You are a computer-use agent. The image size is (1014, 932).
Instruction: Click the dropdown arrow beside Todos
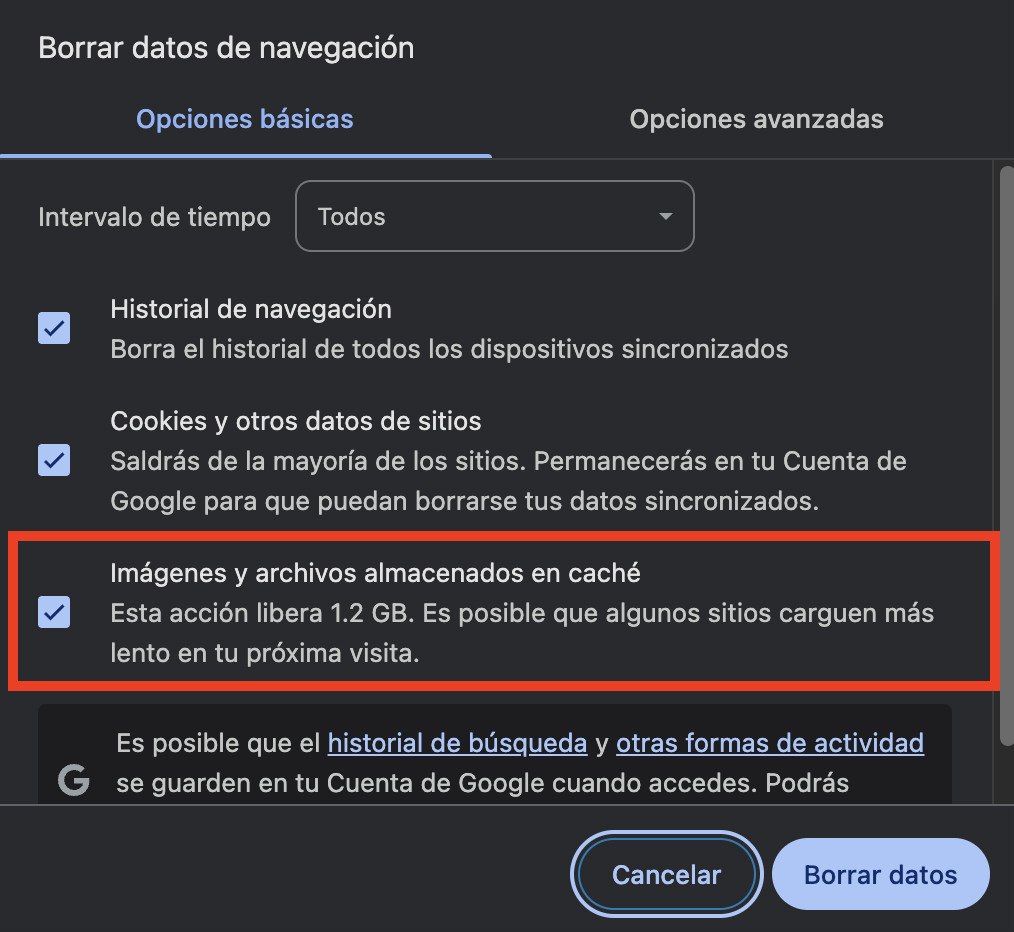(x=664, y=216)
